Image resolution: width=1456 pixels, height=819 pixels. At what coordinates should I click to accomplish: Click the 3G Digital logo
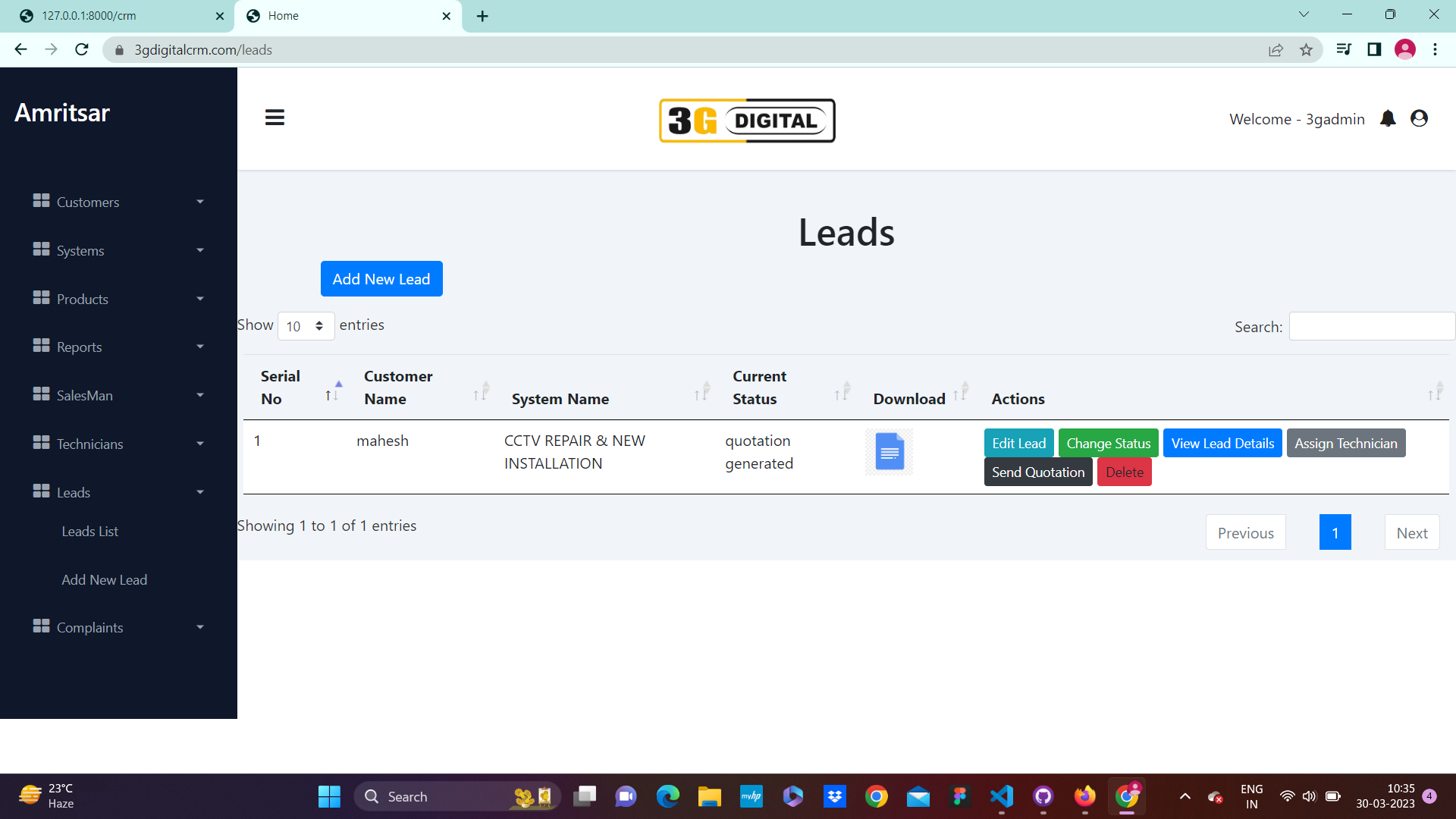pos(747,121)
